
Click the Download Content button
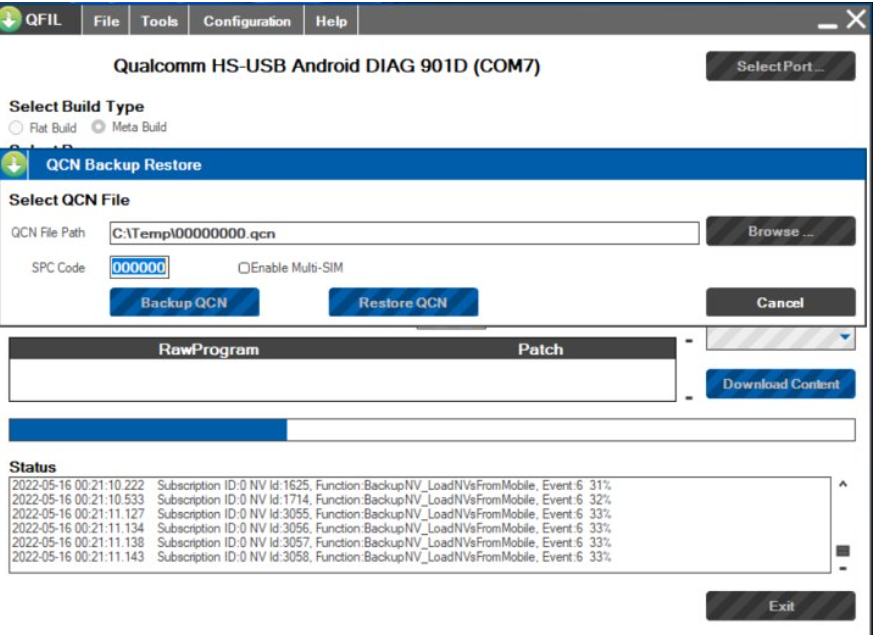pyautogui.click(x=780, y=384)
